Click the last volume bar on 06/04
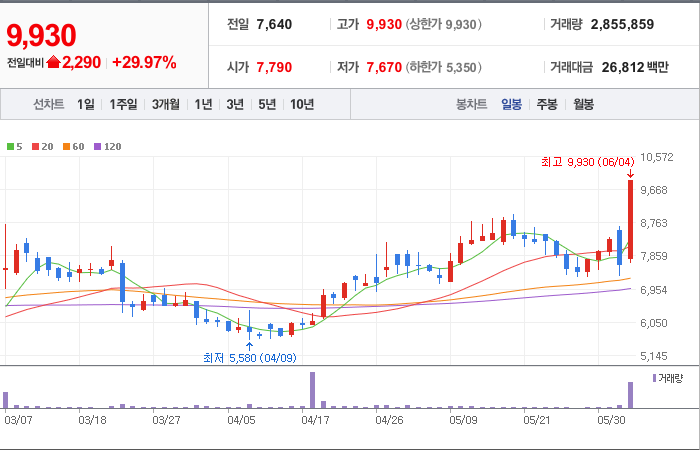Screen dimensions: 700x450 coord(630,395)
